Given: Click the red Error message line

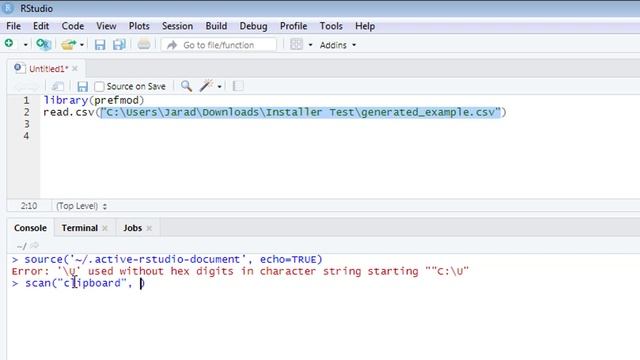Looking at the screenshot, I should [240, 271].
